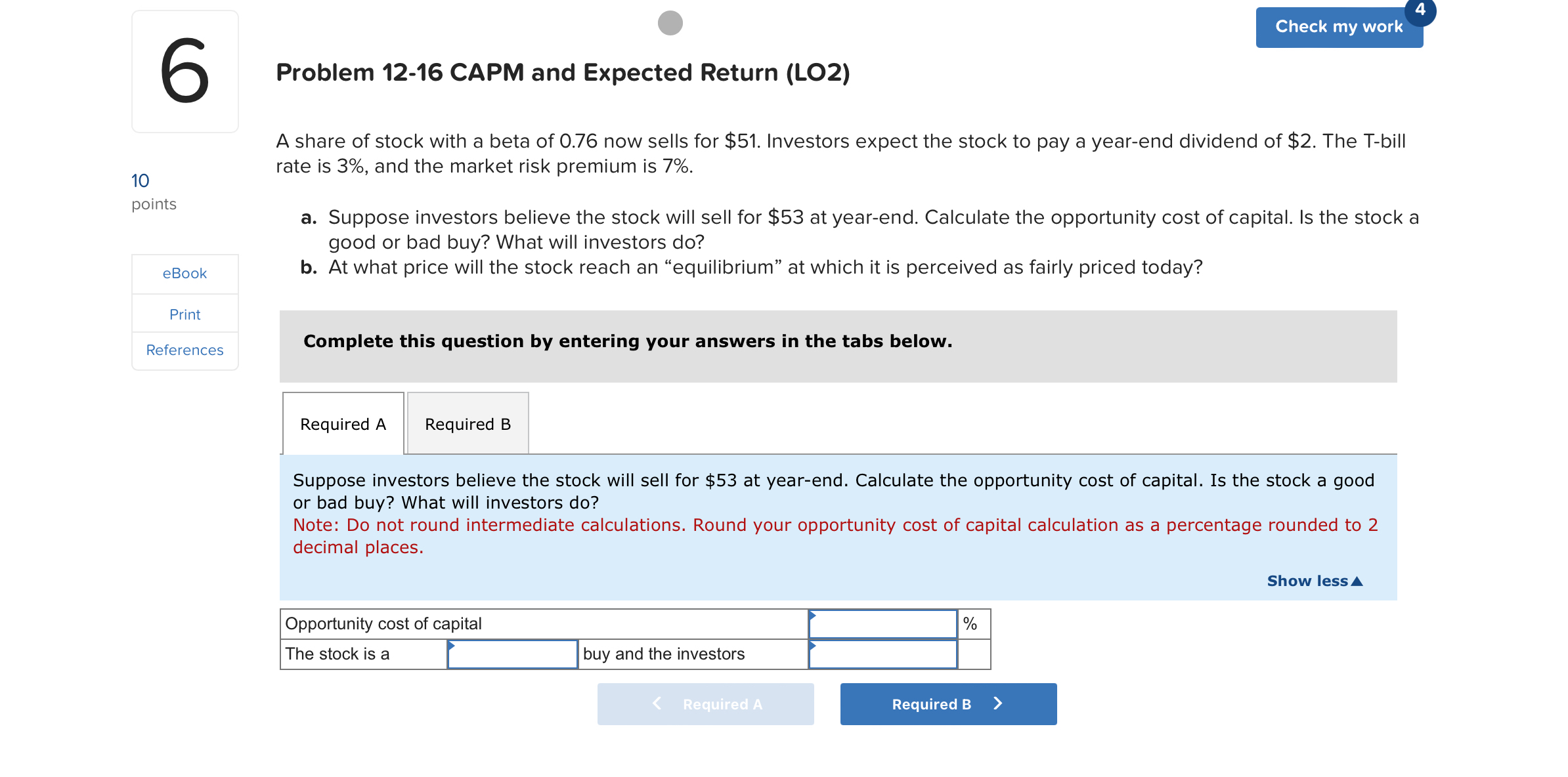Click the right chevron inside Required B button
1568x777 pixels.
(x=998, y=703)
